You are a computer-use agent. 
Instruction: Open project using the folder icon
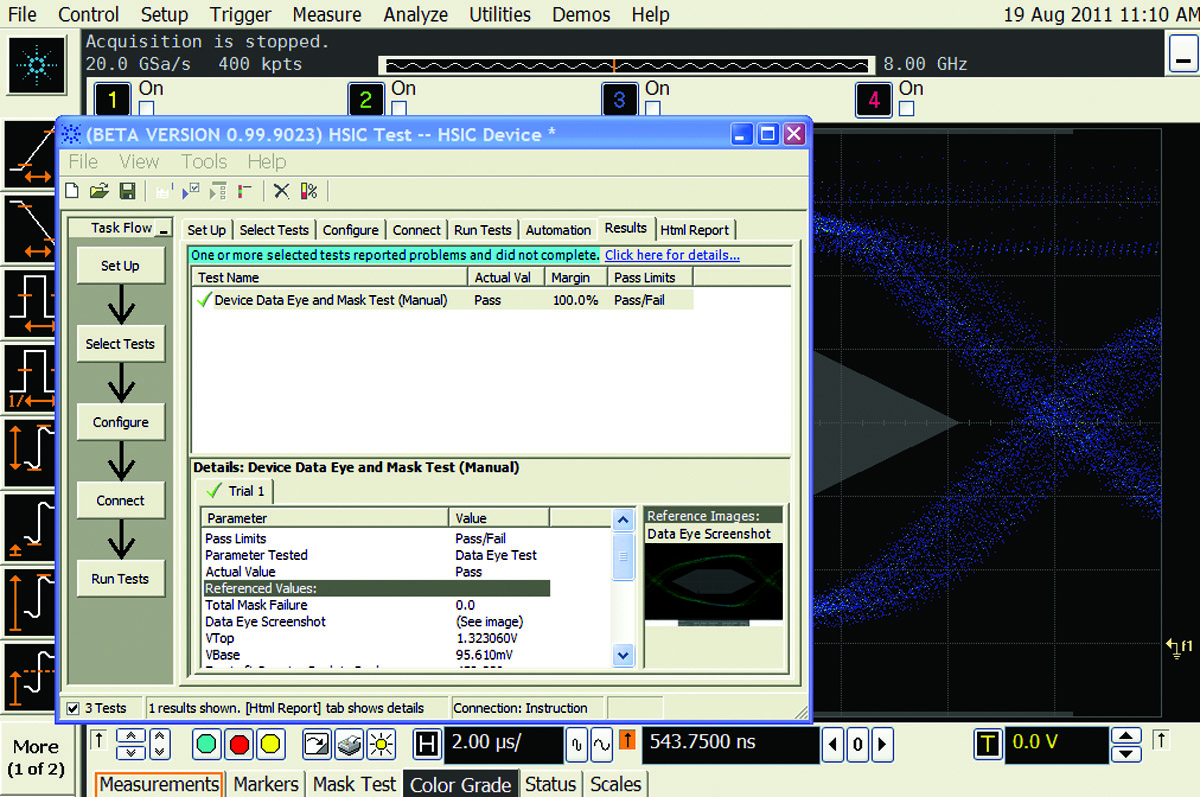[x=98, y=191]
